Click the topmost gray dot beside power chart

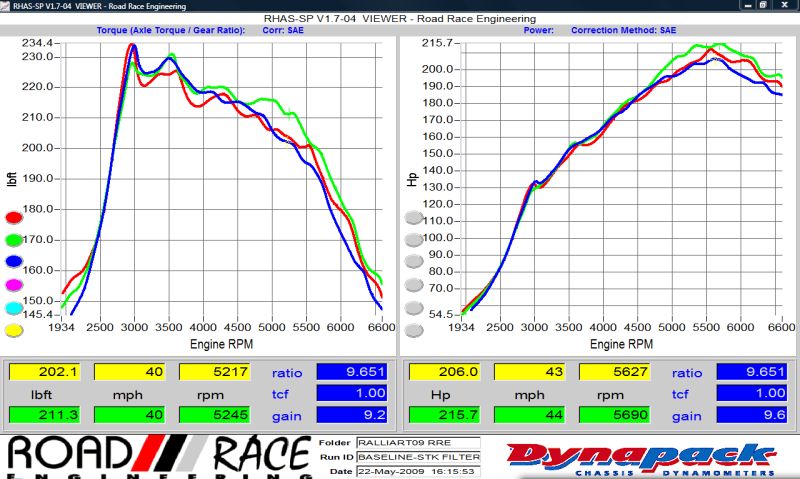[x=414, y=218]
